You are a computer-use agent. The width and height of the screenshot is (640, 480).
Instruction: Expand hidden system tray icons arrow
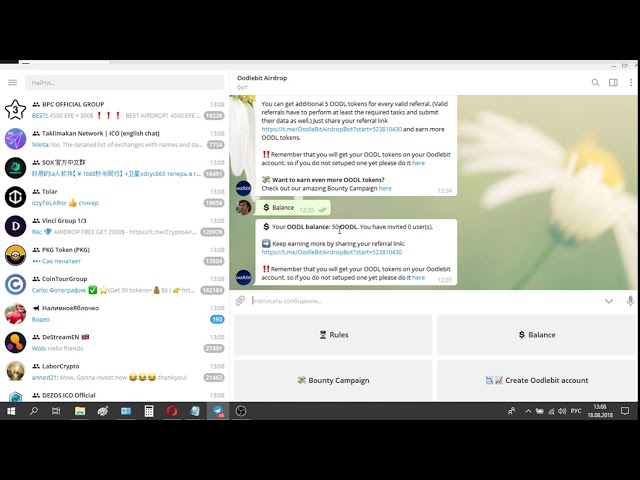528,411
